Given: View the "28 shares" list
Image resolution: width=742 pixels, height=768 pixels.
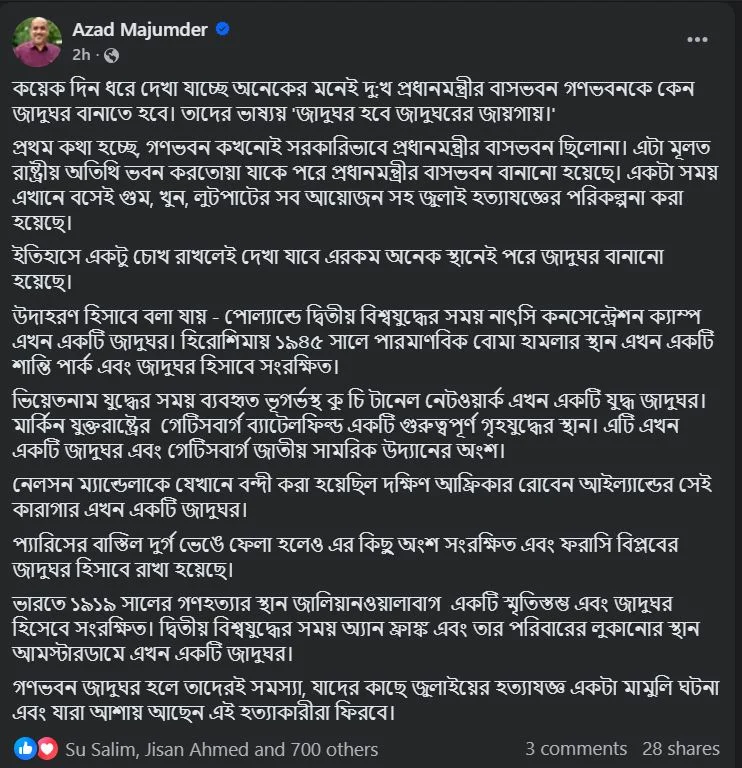Looking at the screenshot, I should (x=681, y=749).
